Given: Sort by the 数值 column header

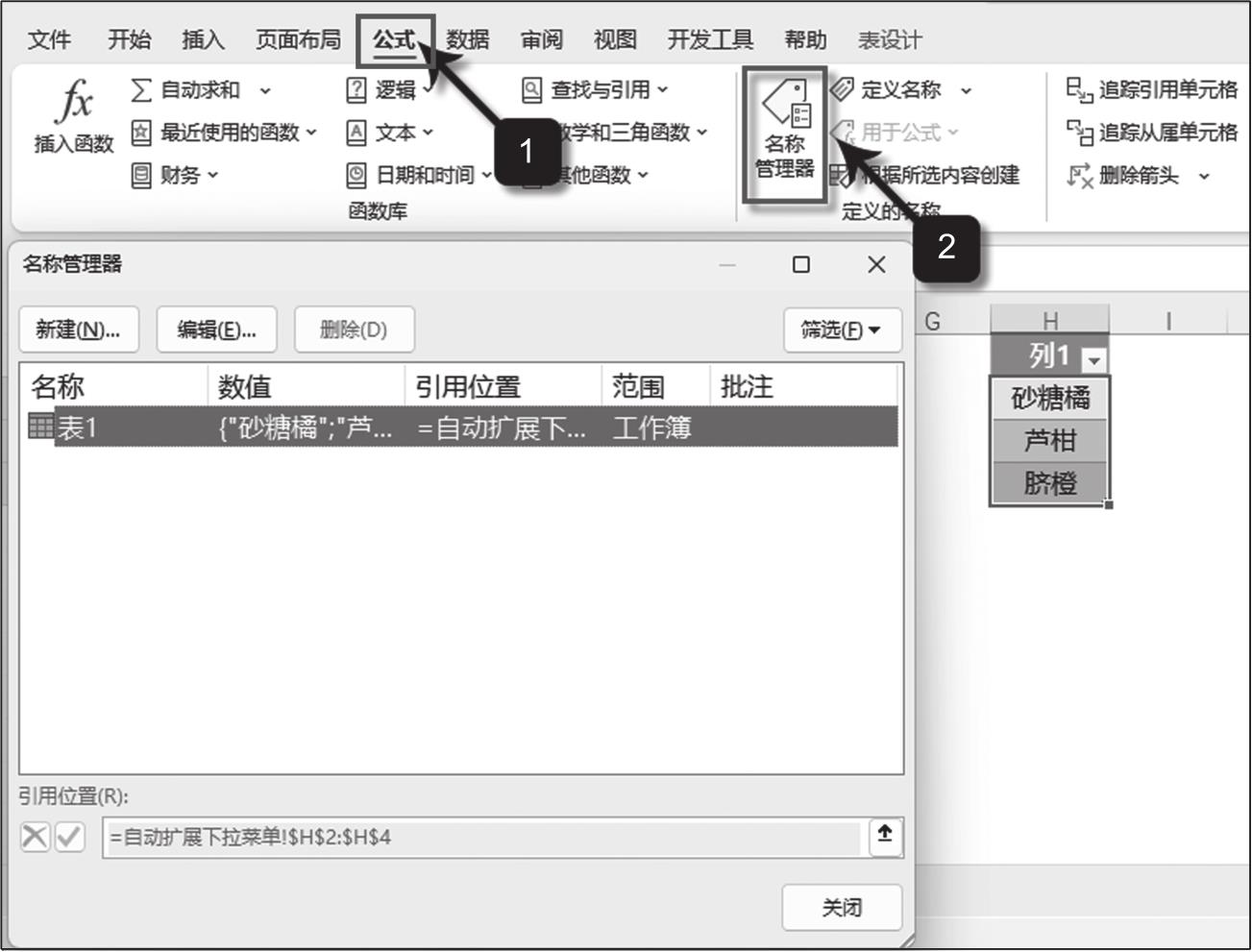Looking at the screenshot, I should point(306,386).
